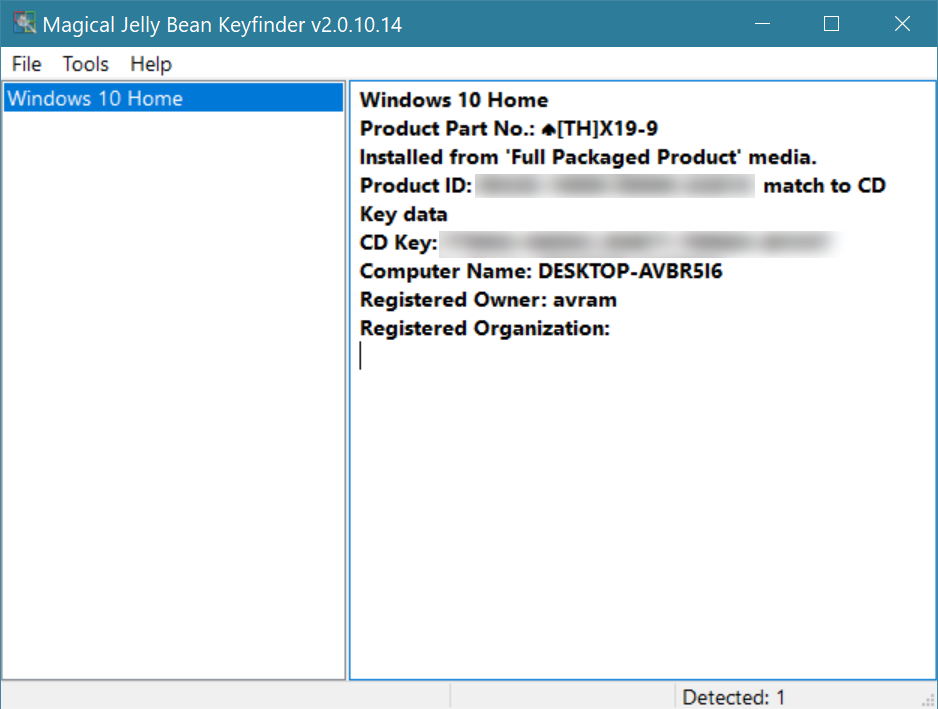Screen dimensions: 938x709
Task: Click the Detected: 1 status bar section
Action: [x=735, y=697]
